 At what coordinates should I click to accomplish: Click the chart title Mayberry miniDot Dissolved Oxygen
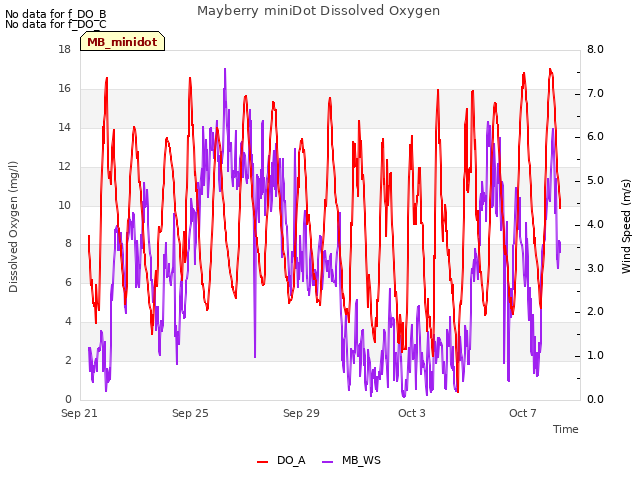(318, 11)
